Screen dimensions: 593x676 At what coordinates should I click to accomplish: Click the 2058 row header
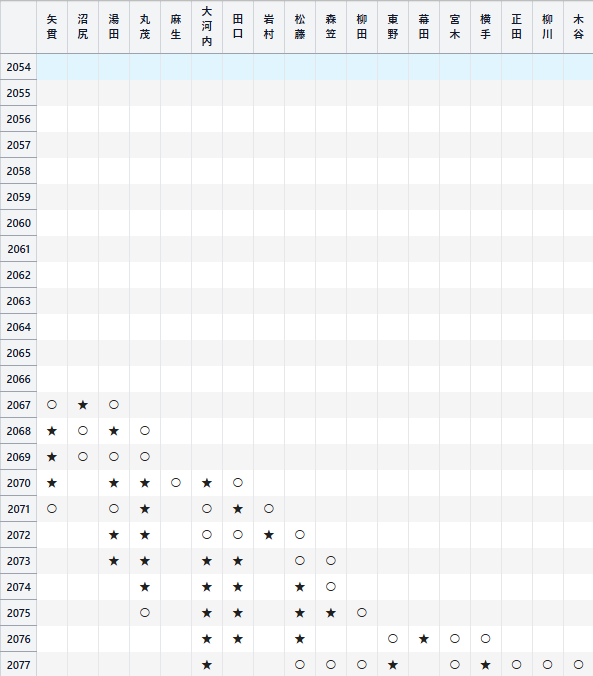pyautogui.click(x=19, y=171)
